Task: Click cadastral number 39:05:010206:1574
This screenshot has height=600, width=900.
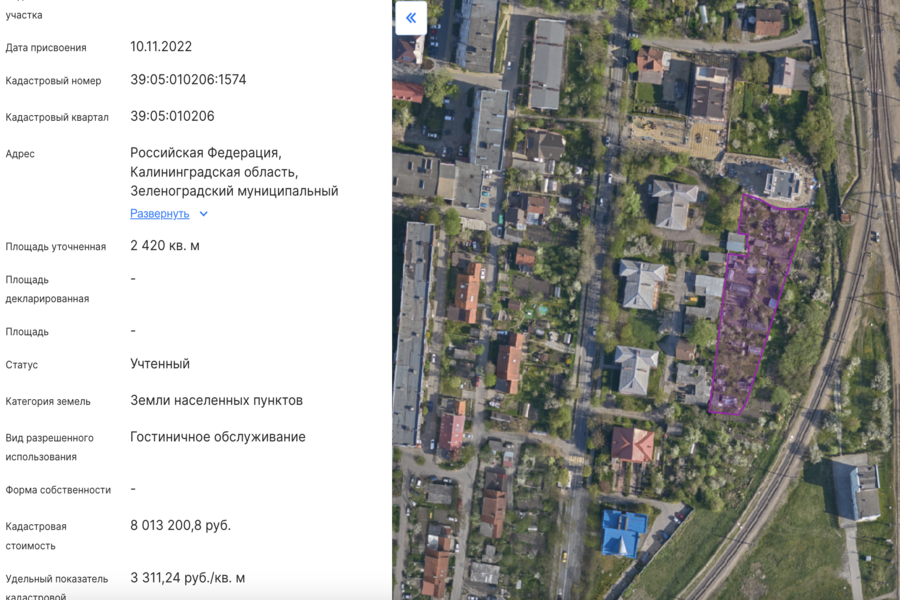Action: 188,80
